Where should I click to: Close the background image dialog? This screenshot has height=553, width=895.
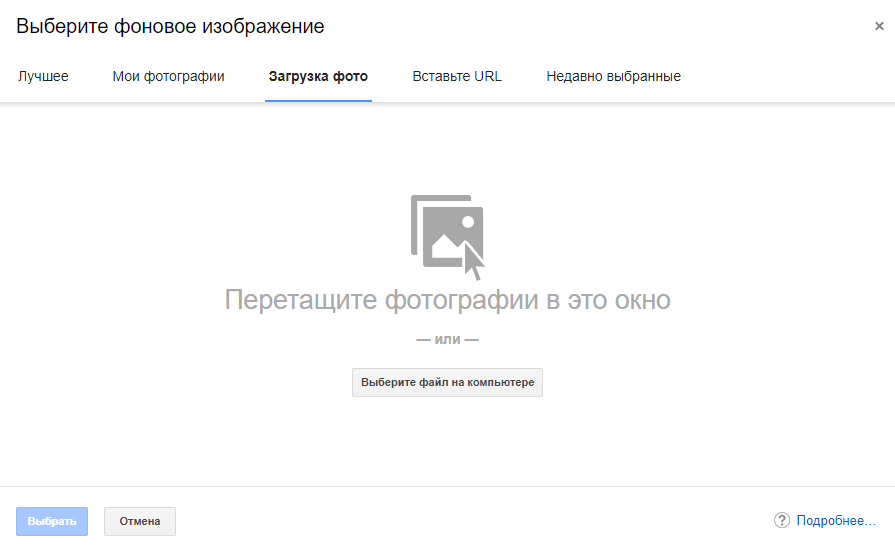click(879, 27)
